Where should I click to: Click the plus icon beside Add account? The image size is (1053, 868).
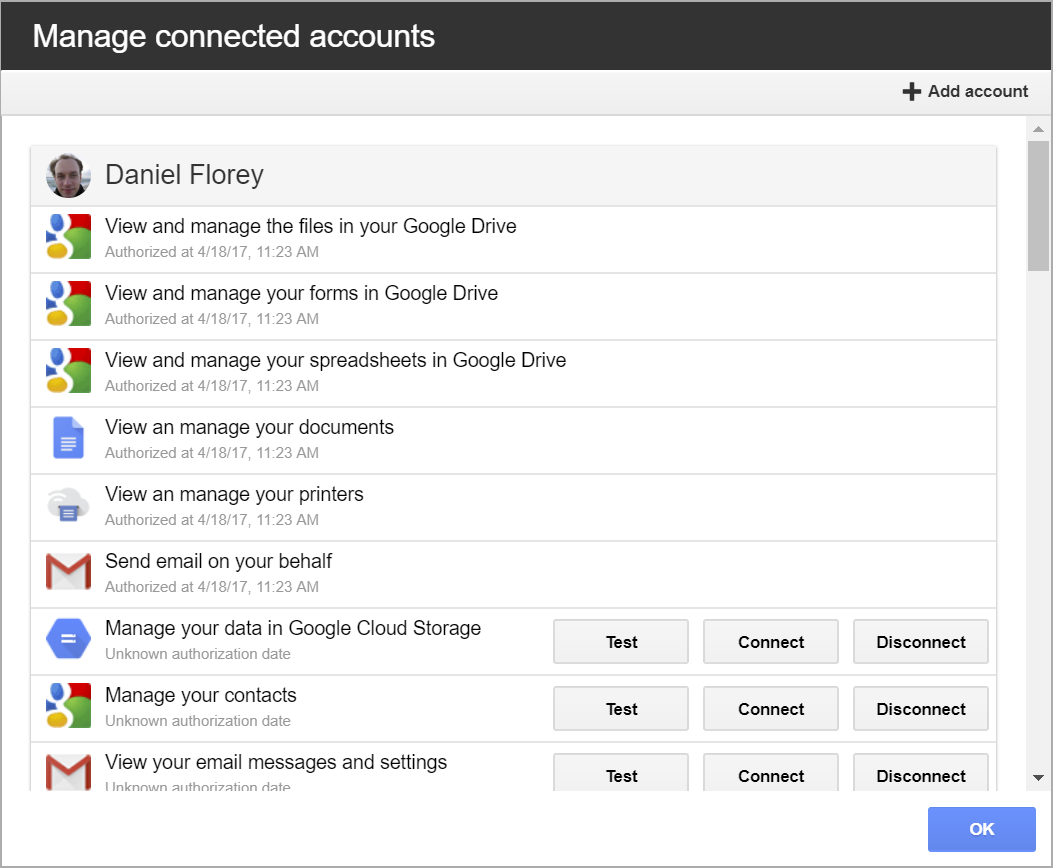[x=911, y=91]
